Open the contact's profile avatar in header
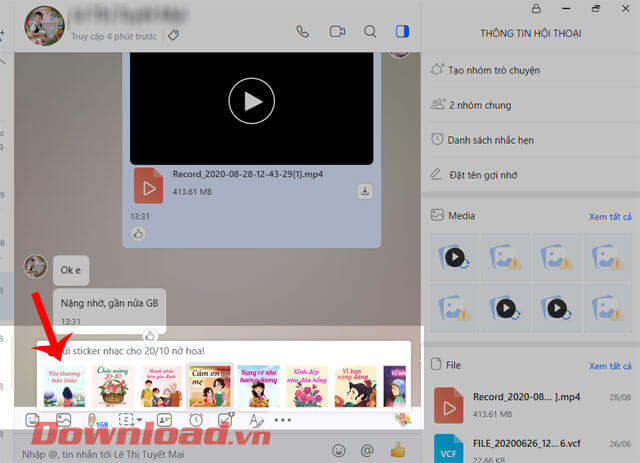This screenshot has height=463, width=640. (44, 25)
